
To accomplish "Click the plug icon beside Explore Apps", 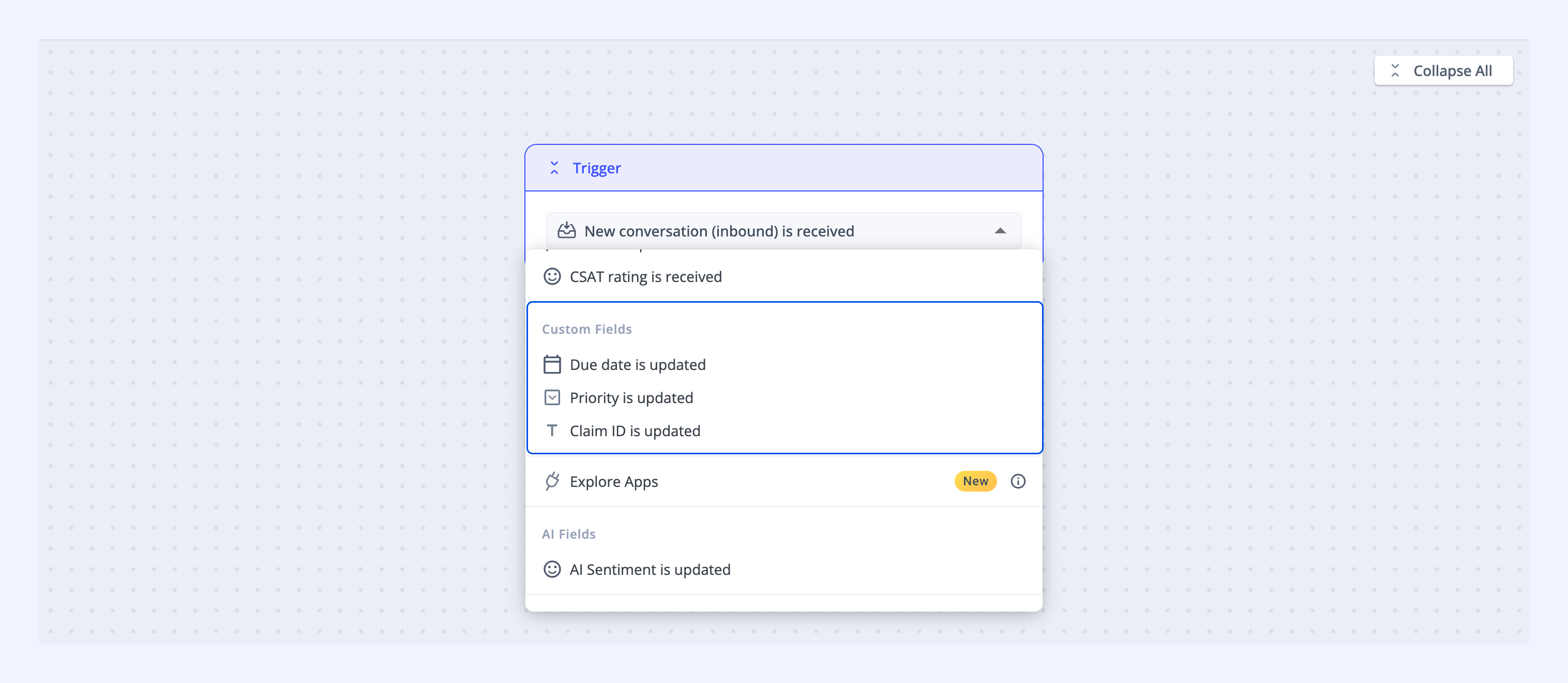I will (552, 481).
